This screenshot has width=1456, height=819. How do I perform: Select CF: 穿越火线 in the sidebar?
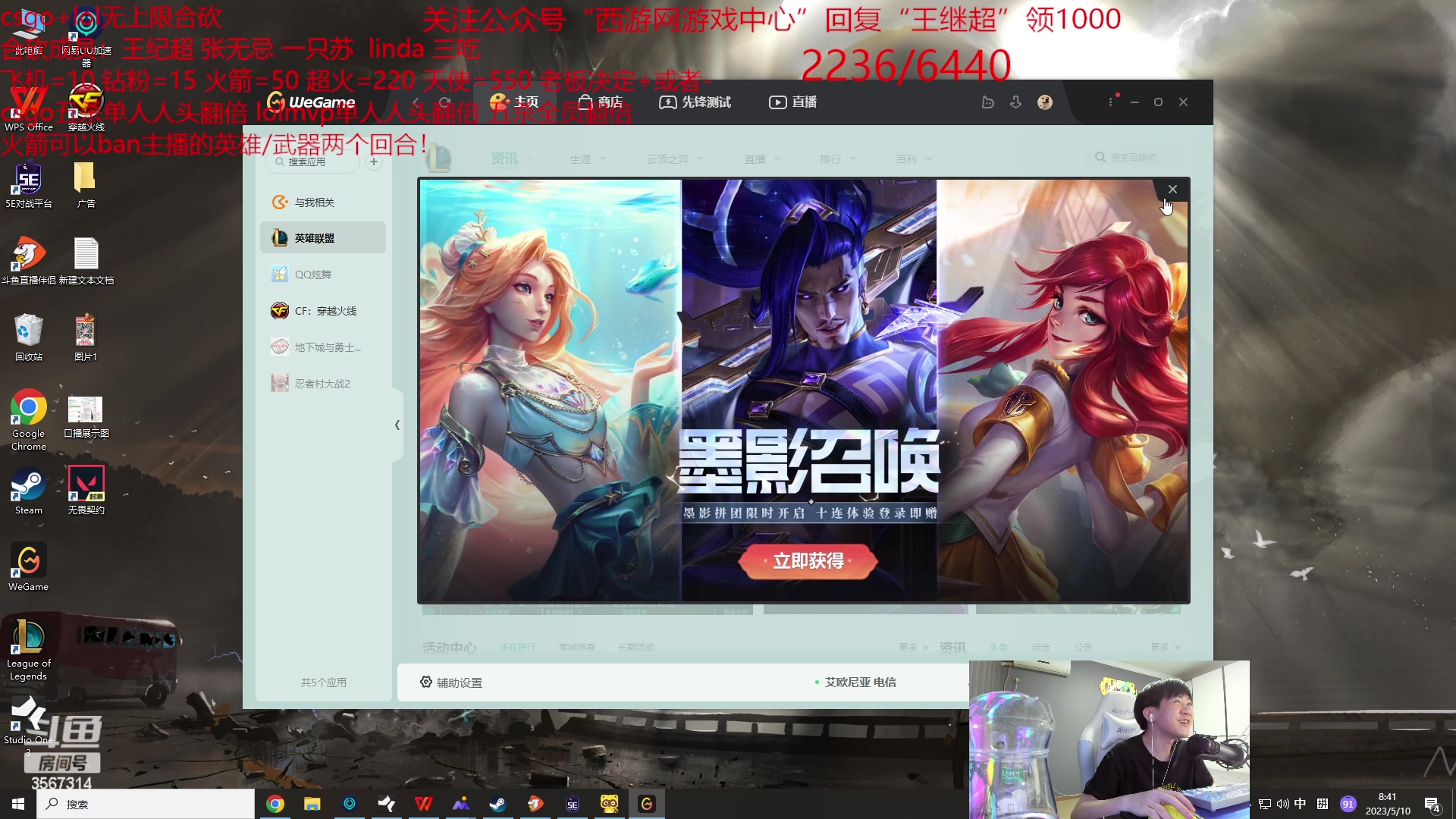323,311
